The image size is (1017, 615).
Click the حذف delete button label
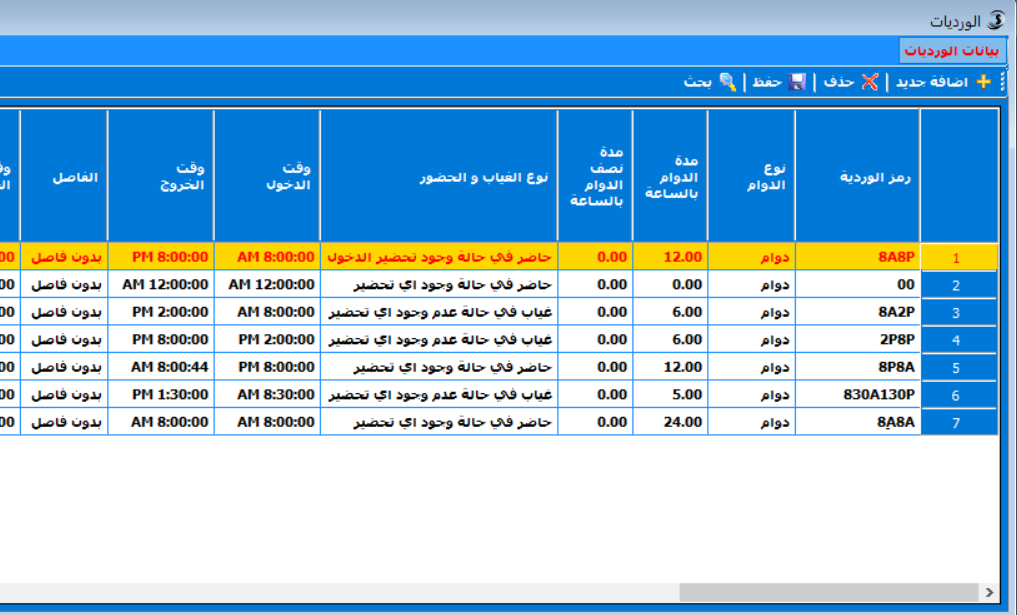839,82
